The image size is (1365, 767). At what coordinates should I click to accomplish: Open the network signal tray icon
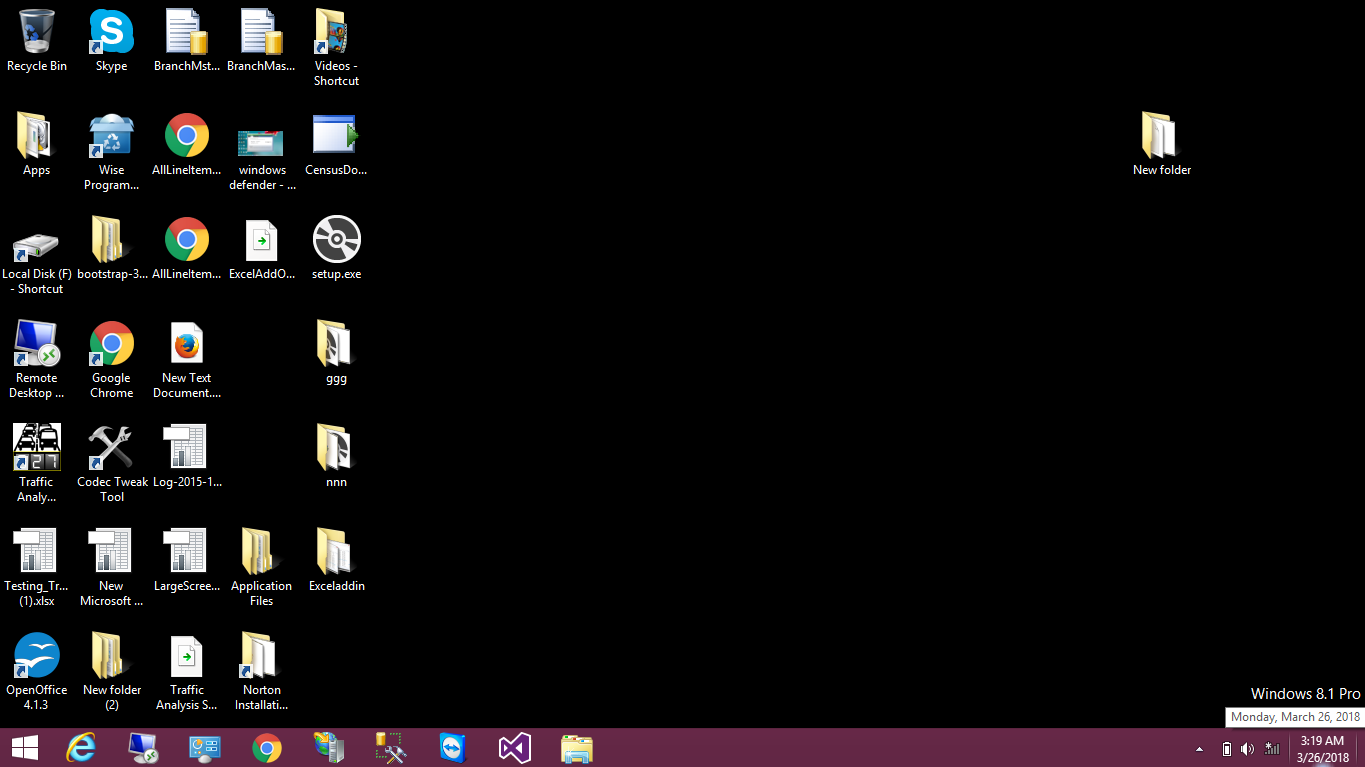click(1272, 749)
